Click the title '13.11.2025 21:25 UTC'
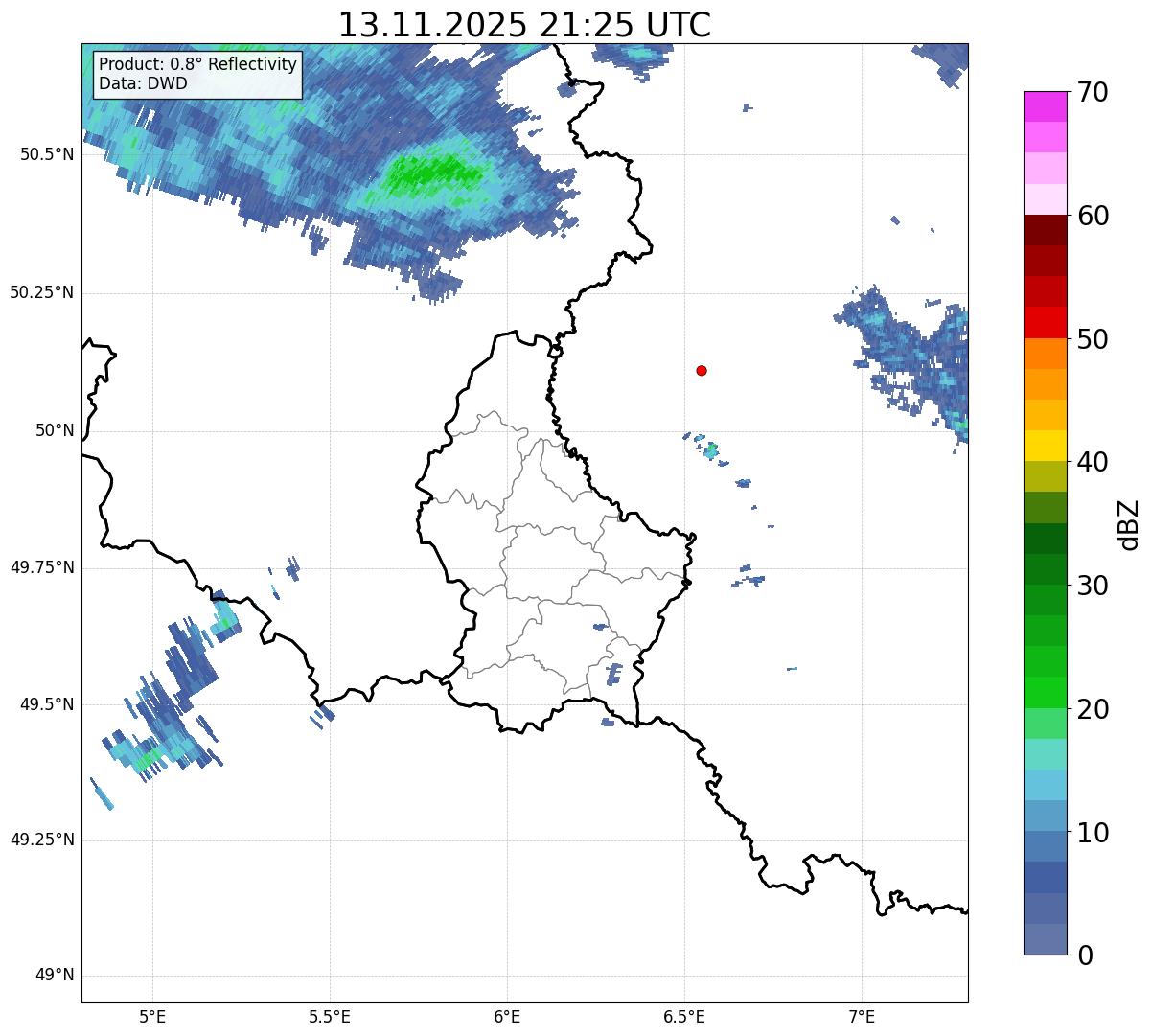This screenshot has height=1036, width=1152. click(524, 24)
